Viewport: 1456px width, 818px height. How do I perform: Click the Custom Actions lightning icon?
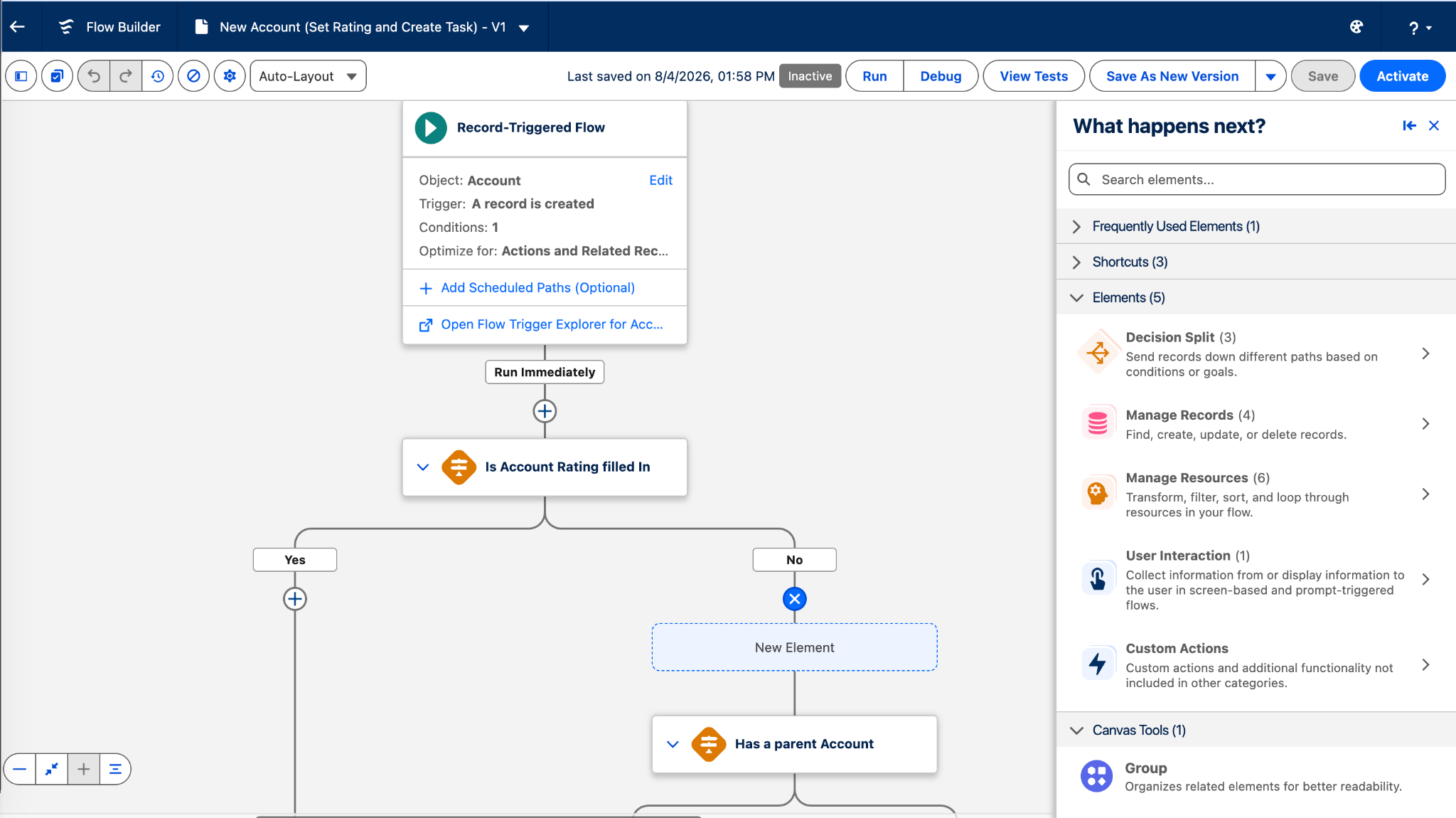point(1098,664)
